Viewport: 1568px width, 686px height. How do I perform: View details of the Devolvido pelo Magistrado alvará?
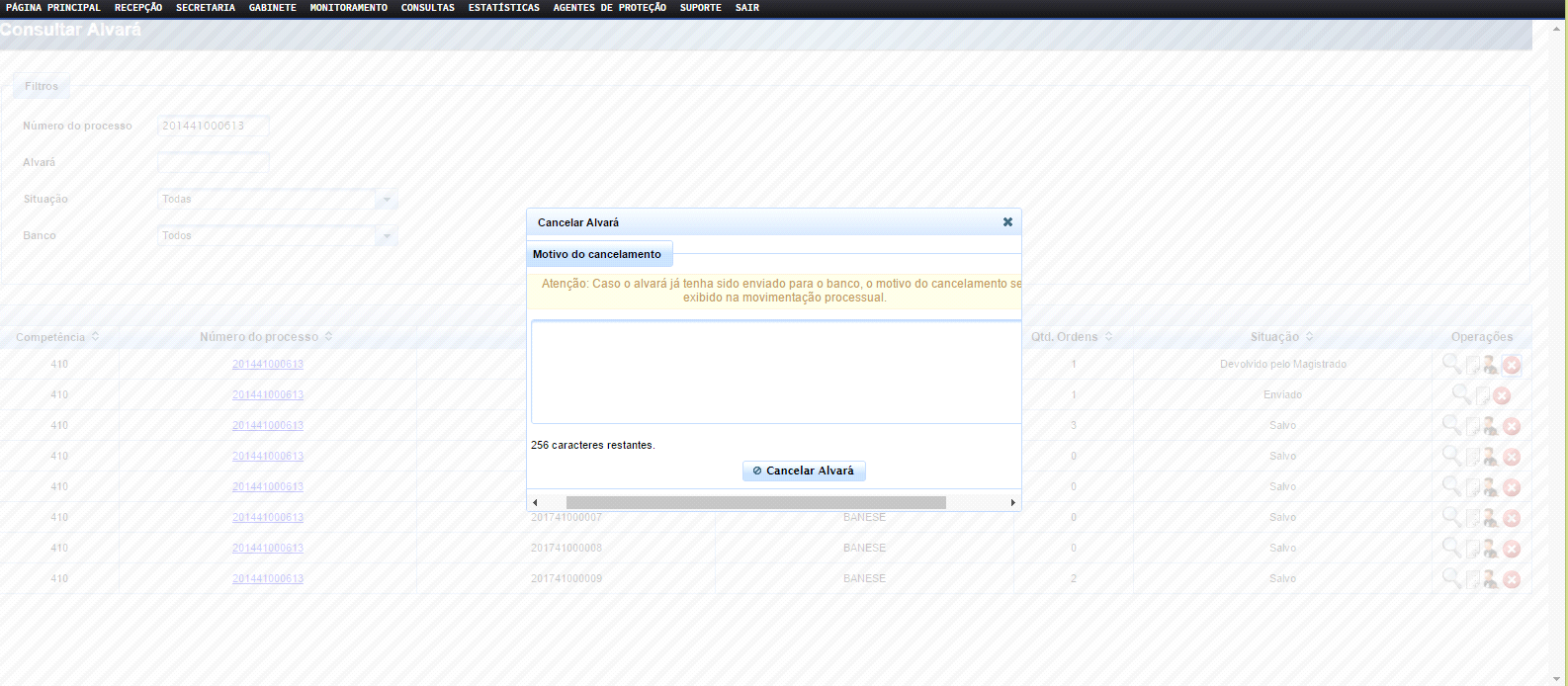(x=1451, y=364)
